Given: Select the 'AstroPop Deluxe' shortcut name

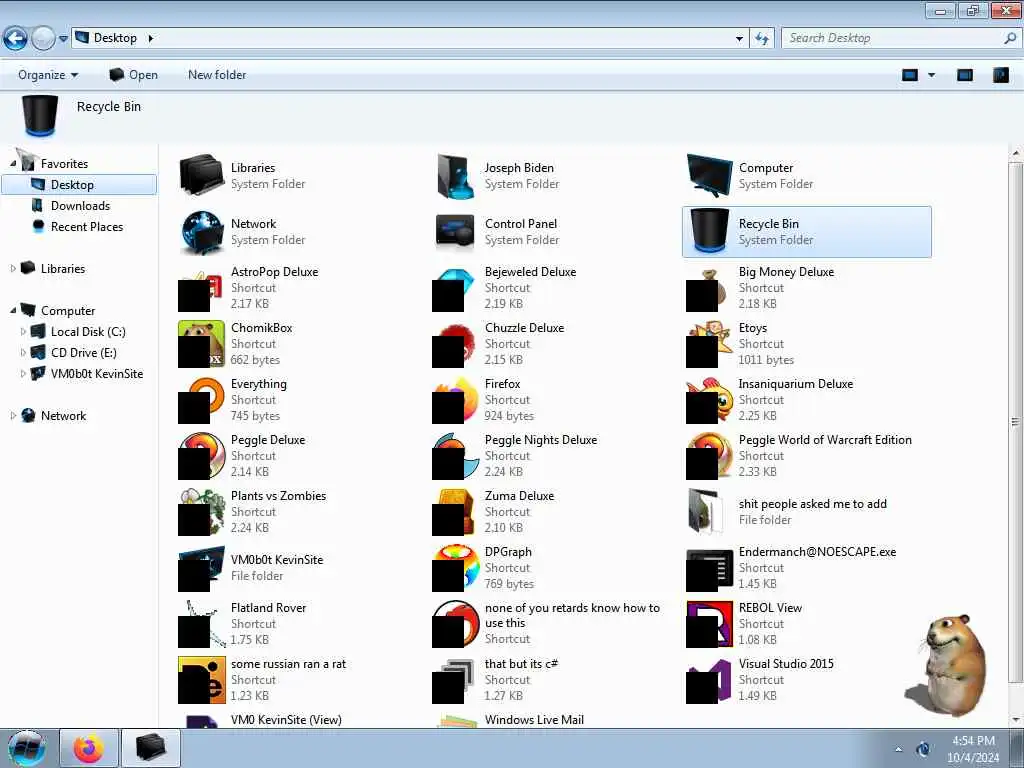Looking at the screenshot, I should (274, 272).
